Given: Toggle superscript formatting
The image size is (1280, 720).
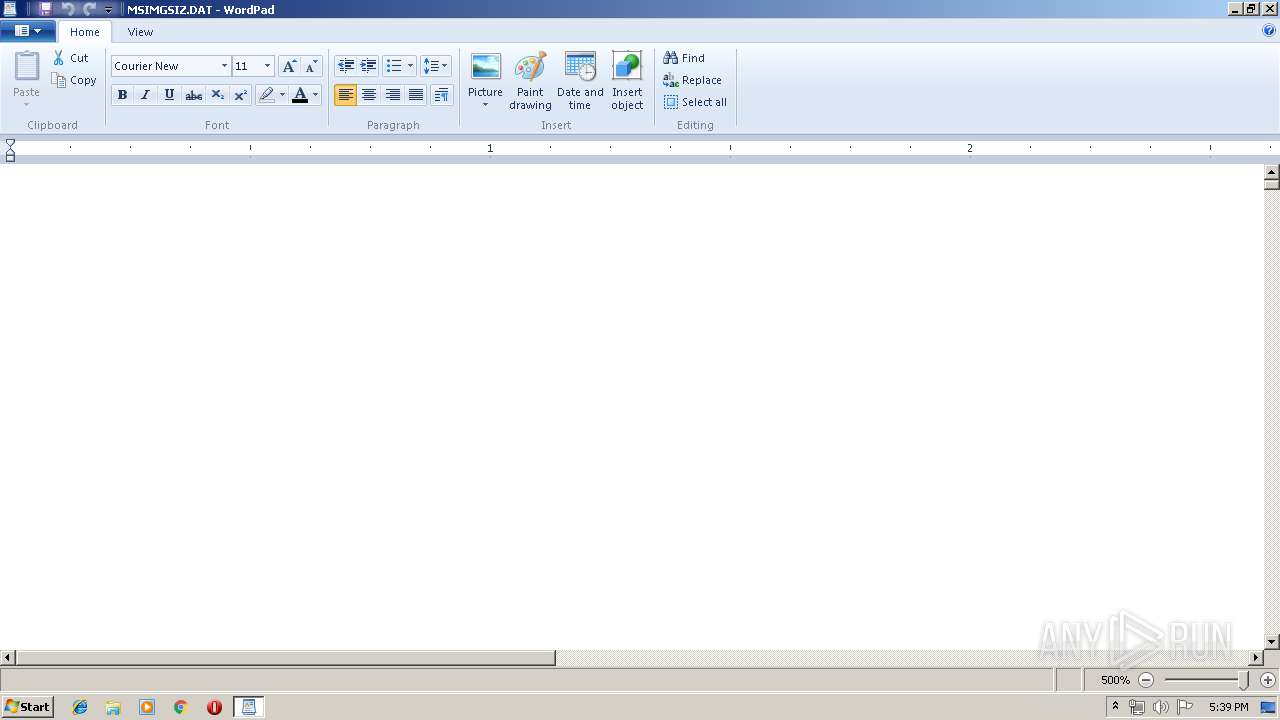Looking at the screenshot, I should tap(240, 95).
